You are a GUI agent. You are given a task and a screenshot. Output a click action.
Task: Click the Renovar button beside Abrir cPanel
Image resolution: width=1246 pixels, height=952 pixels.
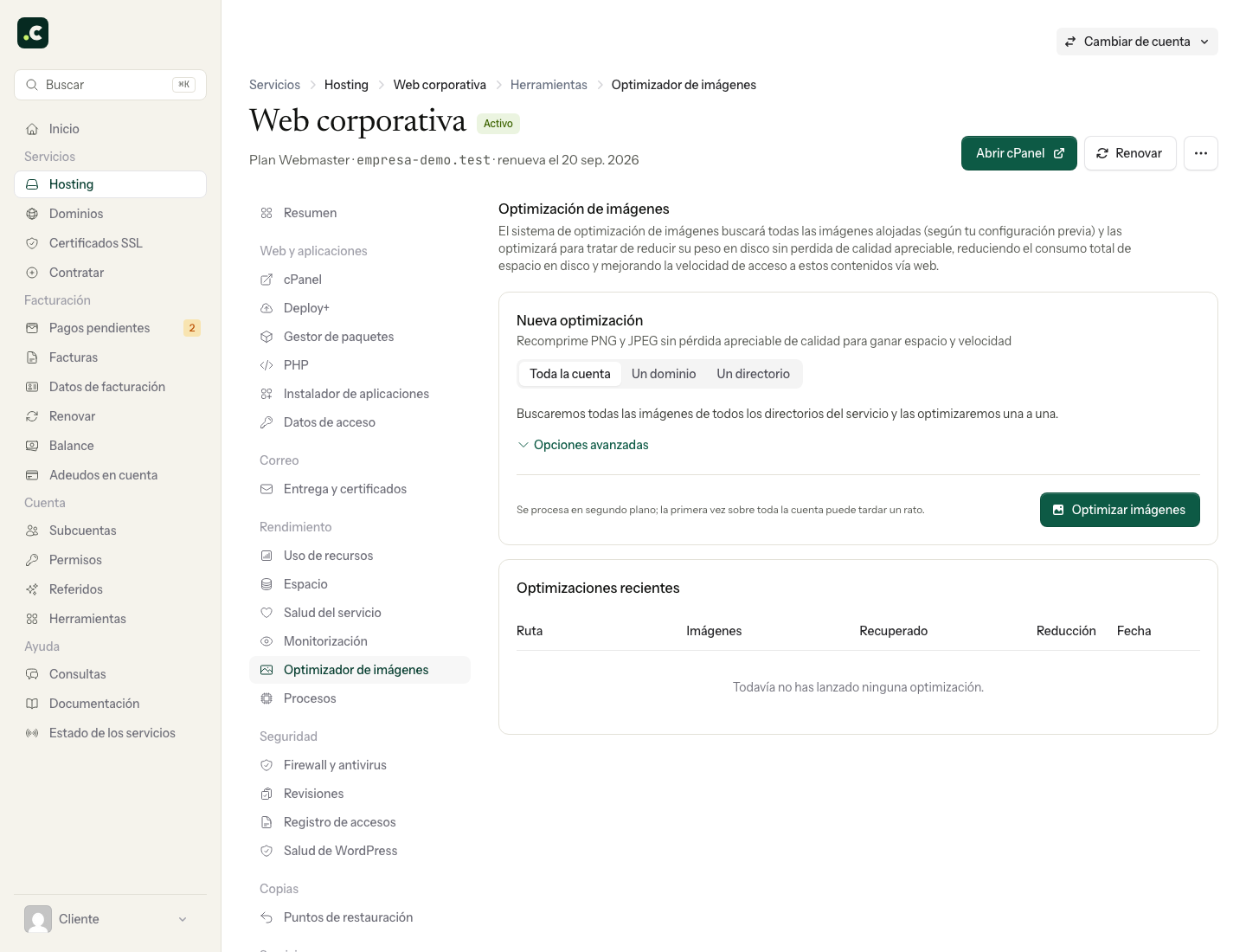tap(1130, 153)
